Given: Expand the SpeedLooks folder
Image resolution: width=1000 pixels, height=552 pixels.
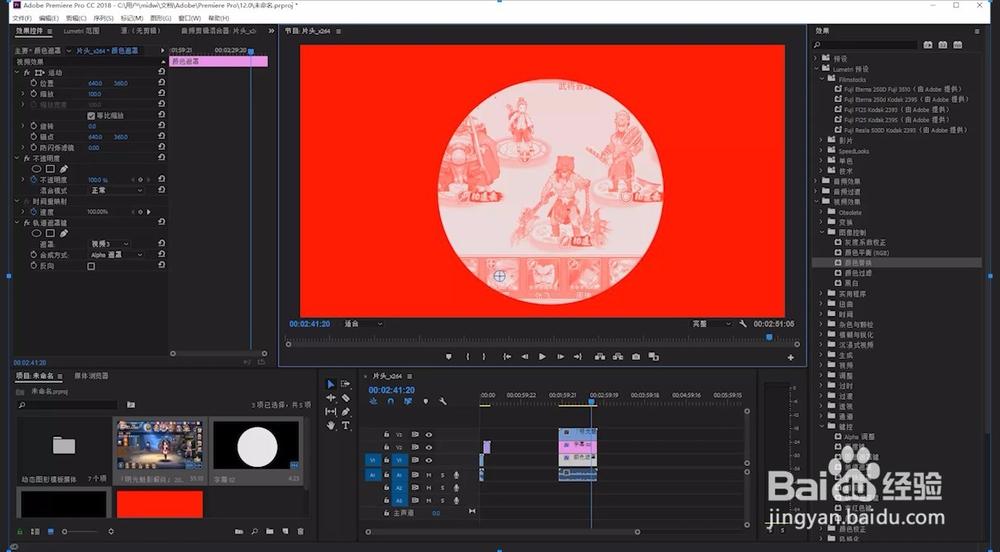Looking at the screenshot, I should [822, 151].
